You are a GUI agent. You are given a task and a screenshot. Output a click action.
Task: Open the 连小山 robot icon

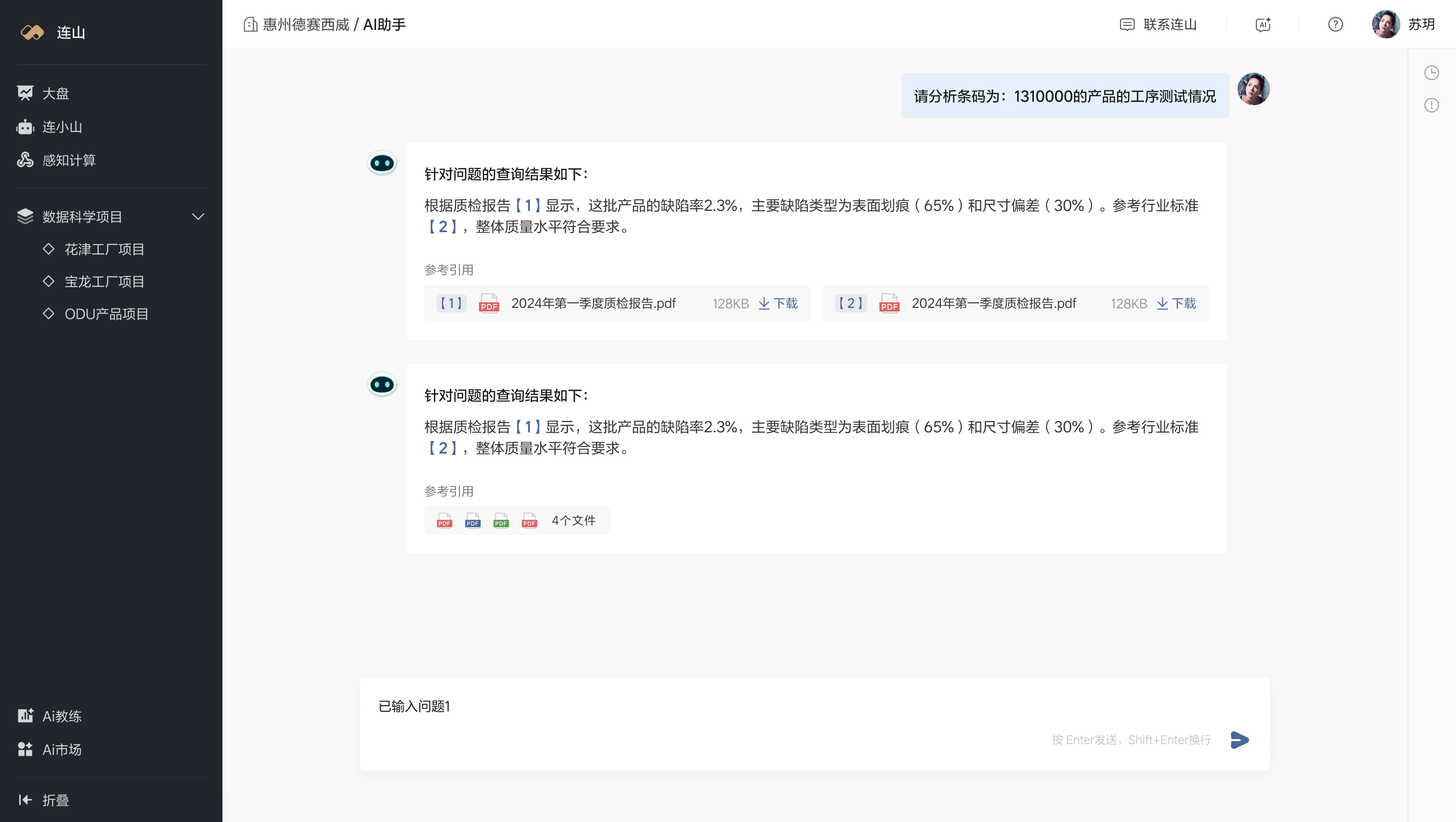pyautogui.click(x=25, y=126)
